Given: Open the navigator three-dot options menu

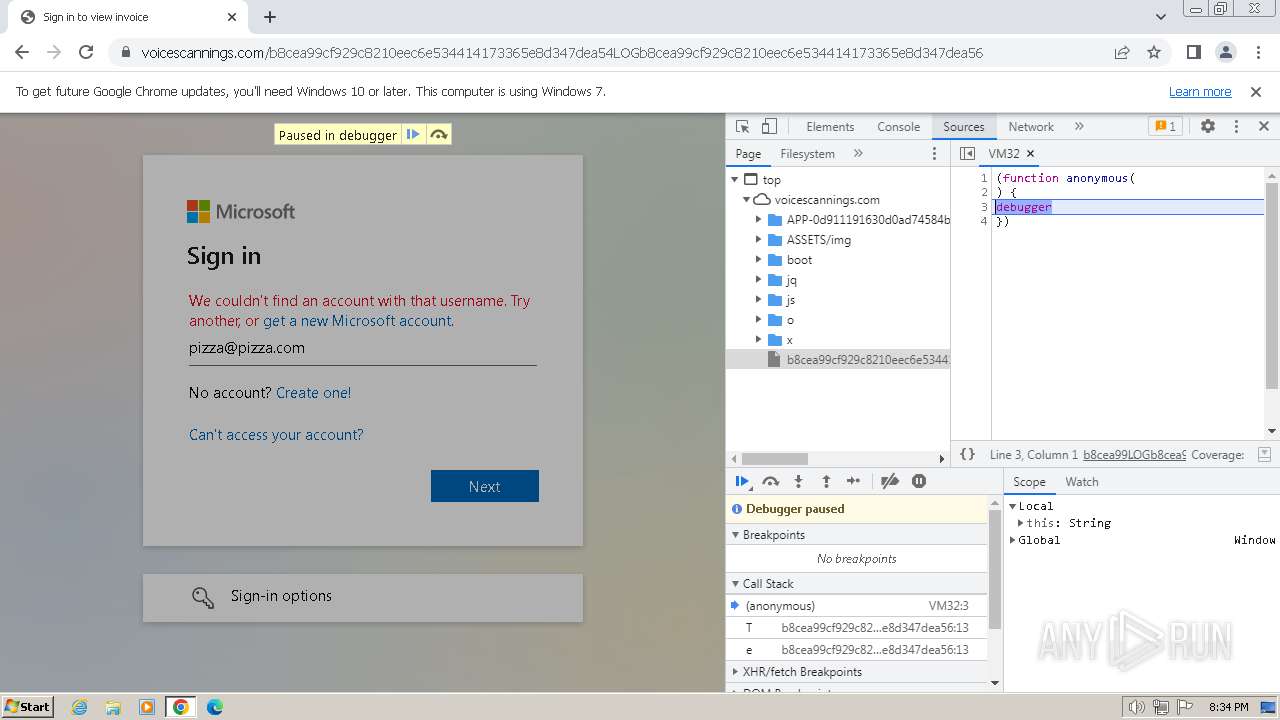Looking at the screenshot, I should coord(935,154).
